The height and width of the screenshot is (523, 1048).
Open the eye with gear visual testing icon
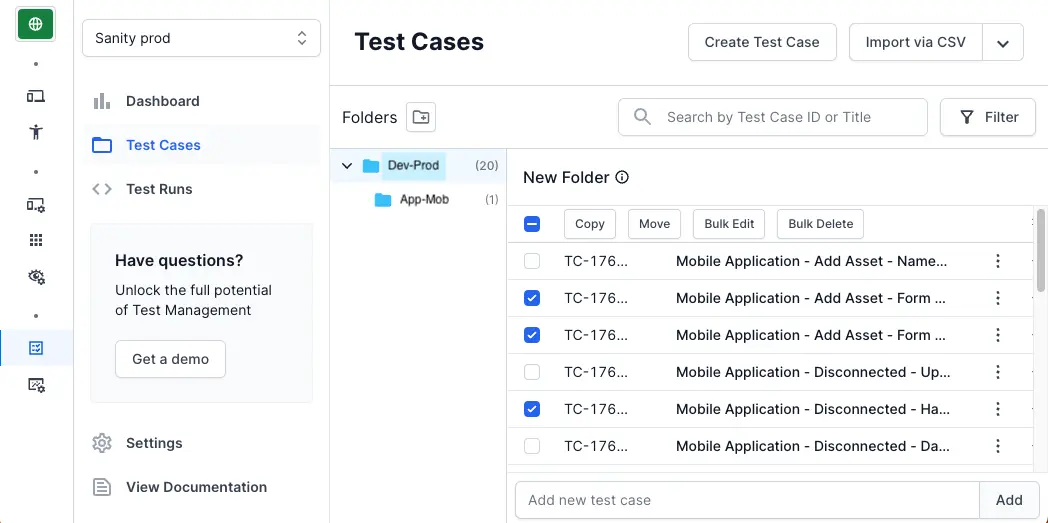tap(36, 277)
